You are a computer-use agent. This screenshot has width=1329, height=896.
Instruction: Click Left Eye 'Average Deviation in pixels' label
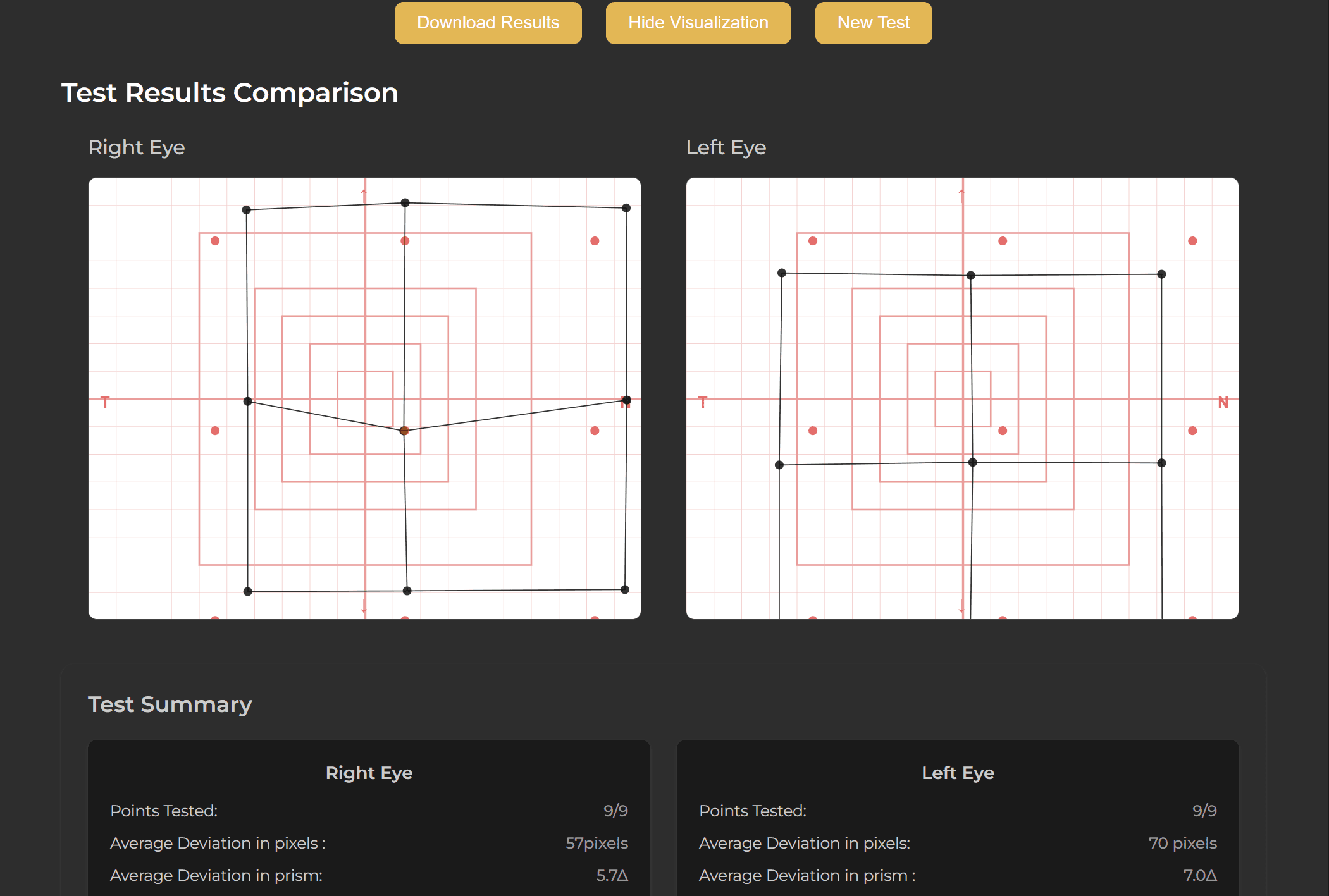(x=805, y=843)
